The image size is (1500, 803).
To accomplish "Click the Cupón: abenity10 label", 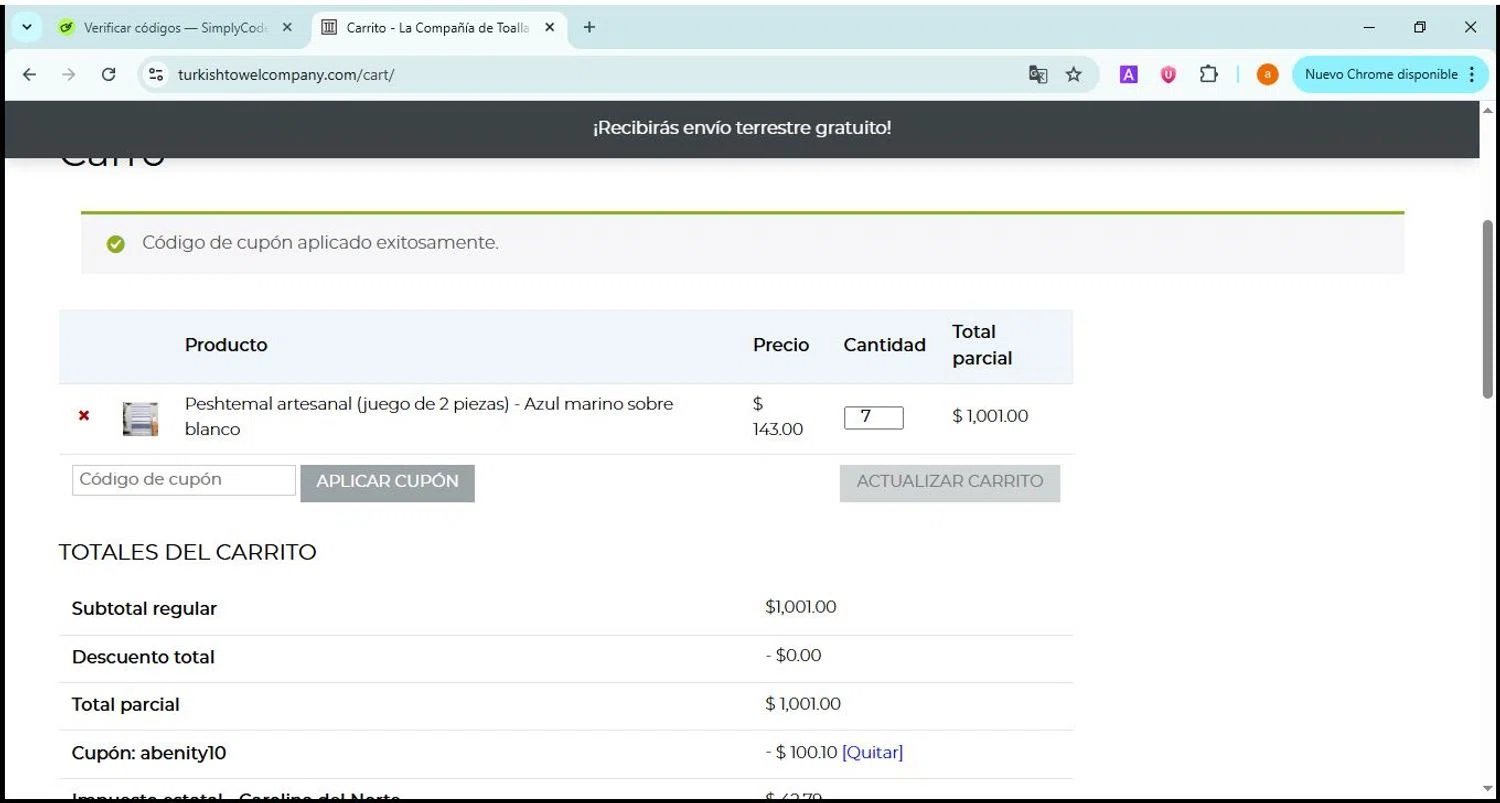I will pos(149,753).
